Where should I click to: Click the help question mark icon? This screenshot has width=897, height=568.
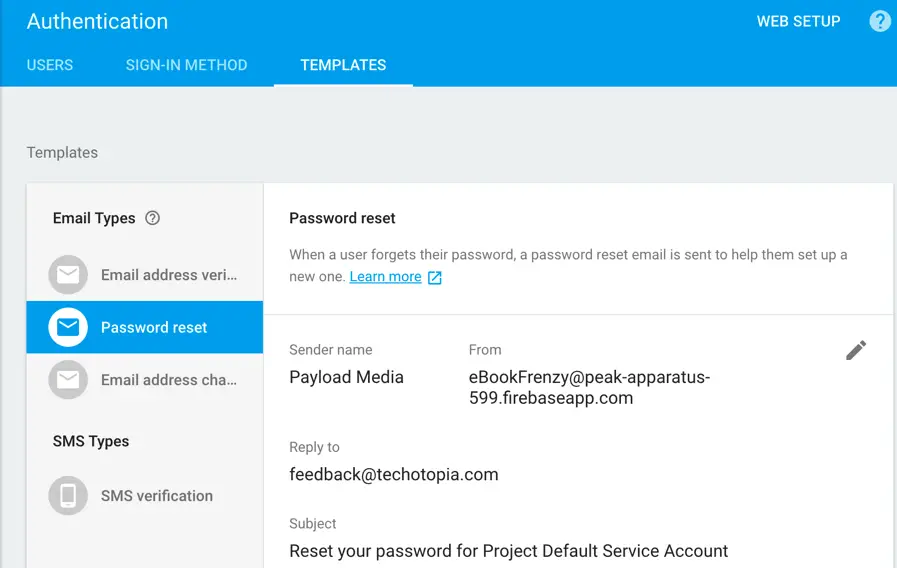point(879,21)
